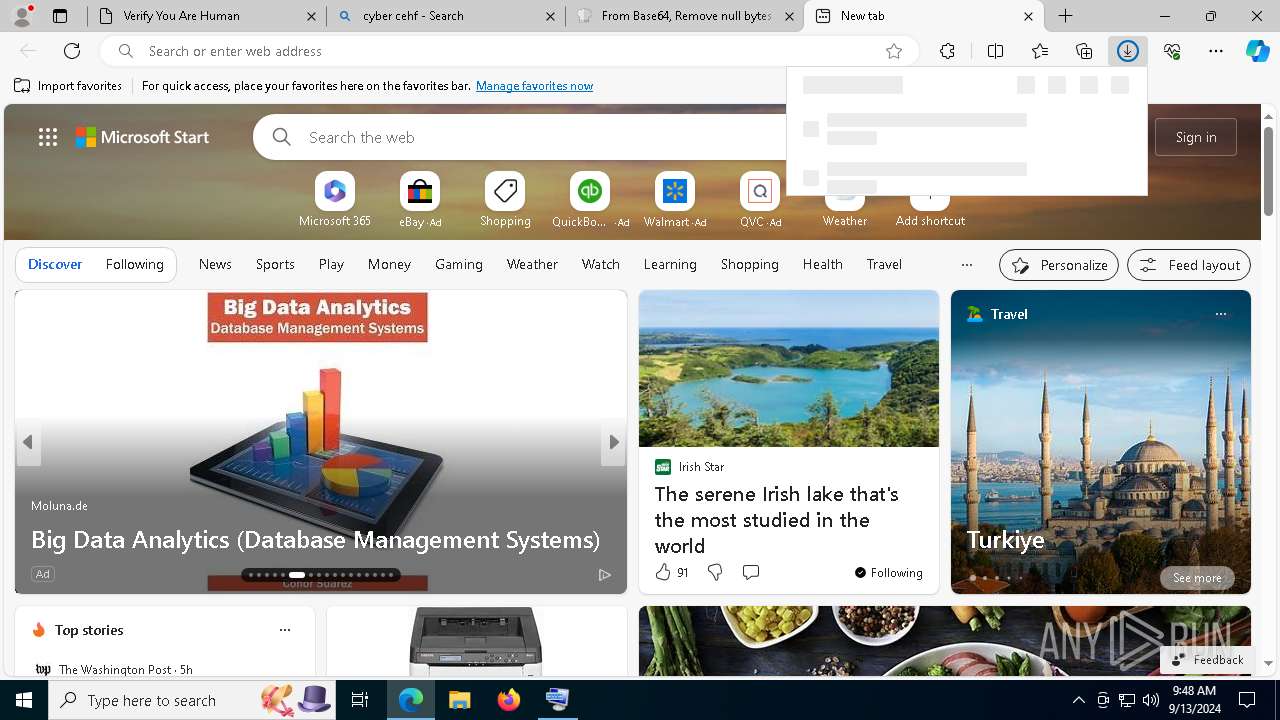Open the serene Irish lake article
This screenshot has height=720, width=1280.
(x=777, y=520)
